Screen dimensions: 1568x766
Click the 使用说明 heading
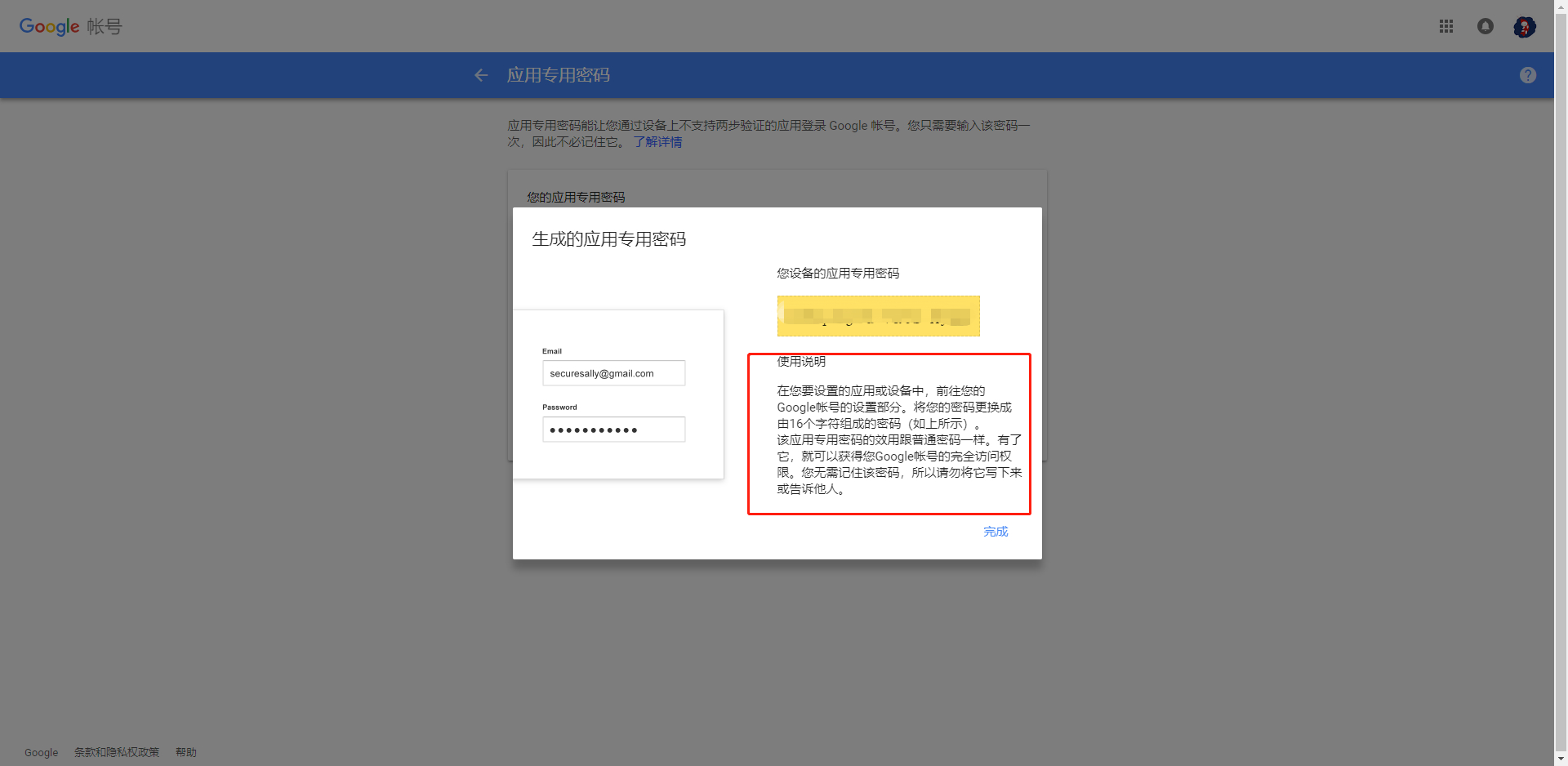point(801,362)
